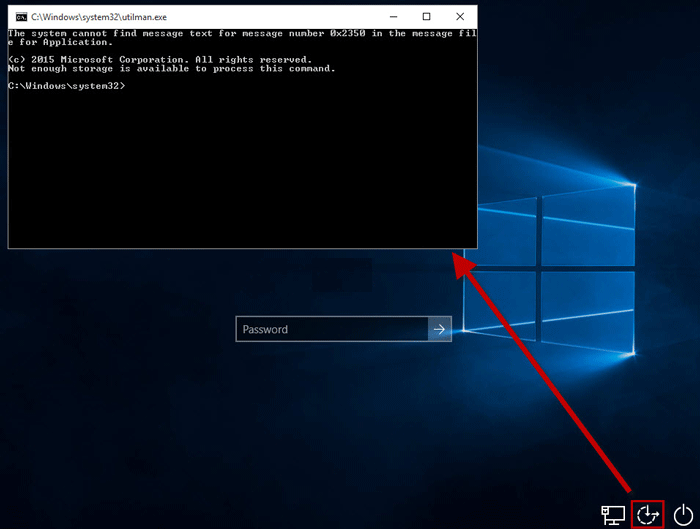Screen dimensions: 700x529
Task: Open the Ease of Access icon
Action: (x=648, y=515)
